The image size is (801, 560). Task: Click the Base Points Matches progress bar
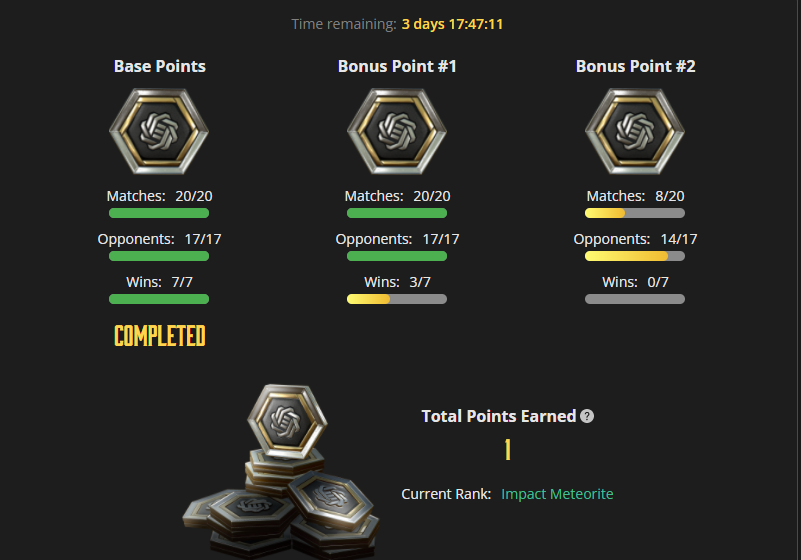click(x=159, y=213)
